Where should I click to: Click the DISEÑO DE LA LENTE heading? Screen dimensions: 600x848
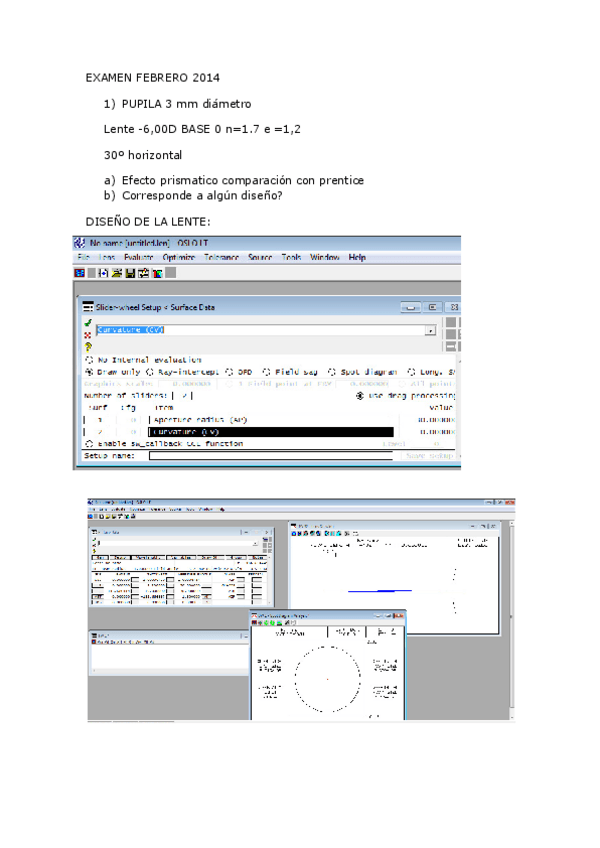(x=148, y=222)
